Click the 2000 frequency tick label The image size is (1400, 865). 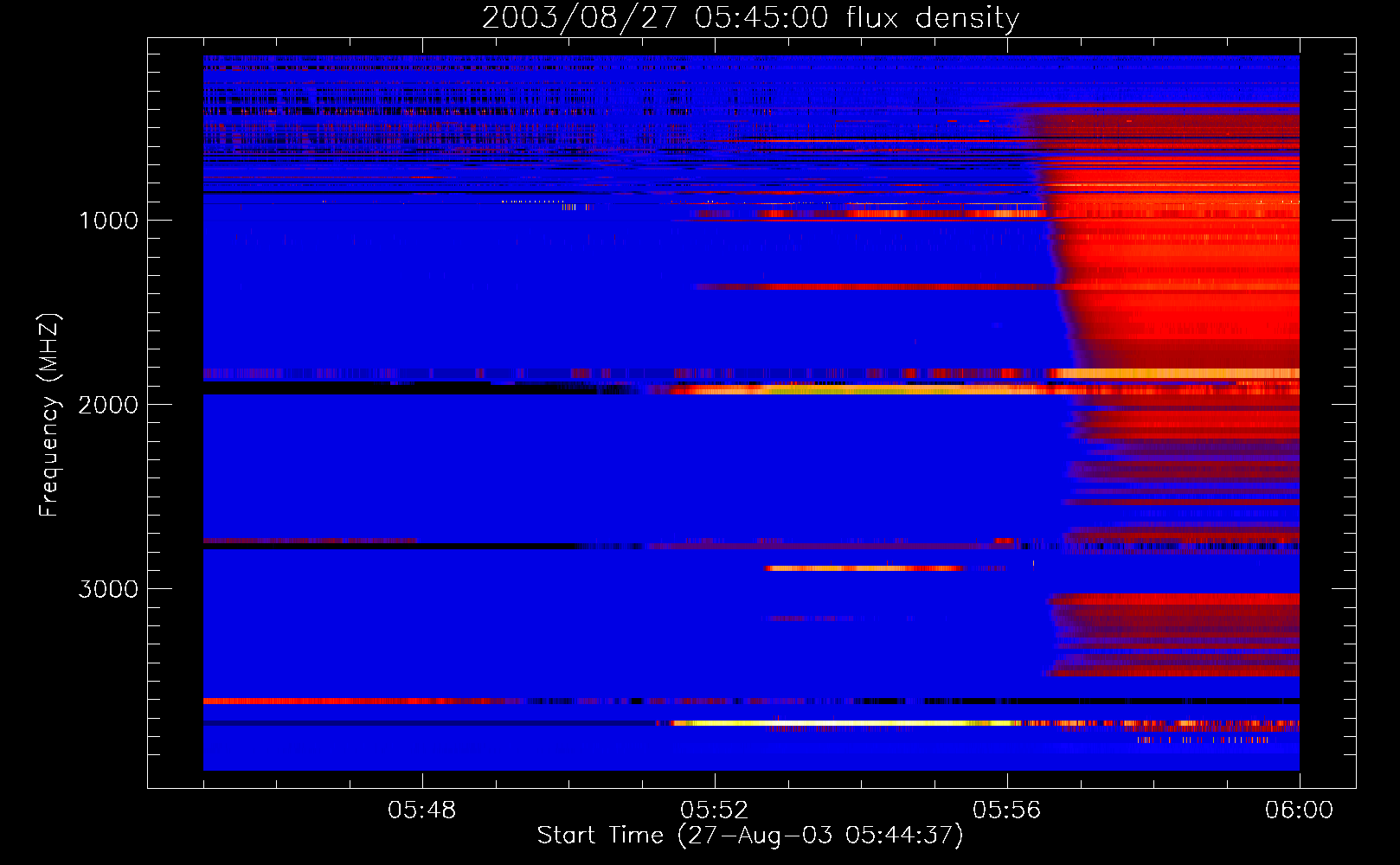pyautogui.click(x=108, y=405)
